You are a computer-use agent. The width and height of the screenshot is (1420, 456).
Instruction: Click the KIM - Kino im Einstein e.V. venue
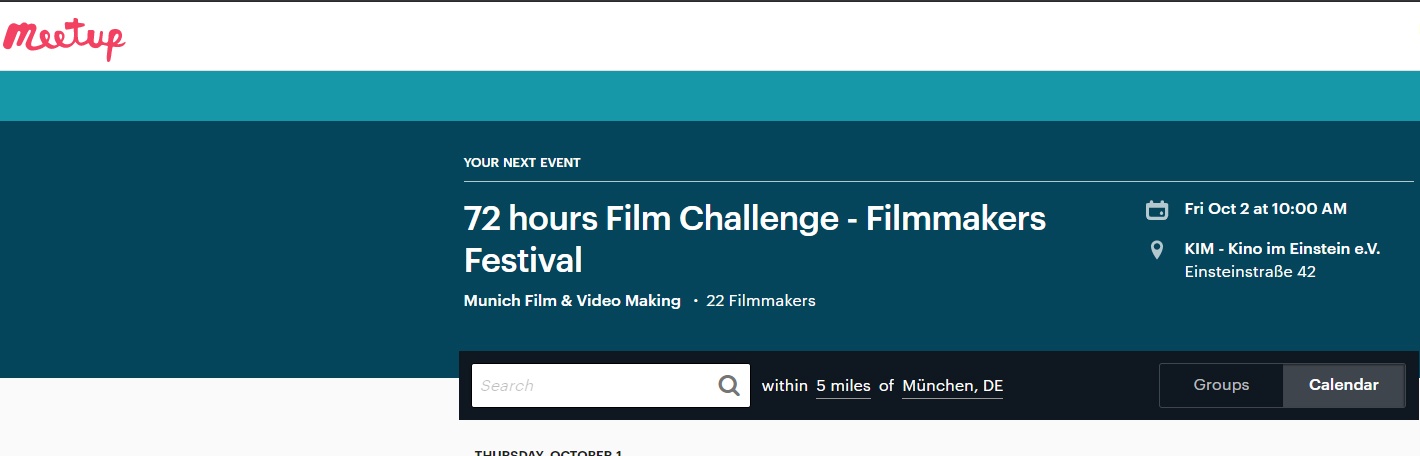(x=1282, y=249)
